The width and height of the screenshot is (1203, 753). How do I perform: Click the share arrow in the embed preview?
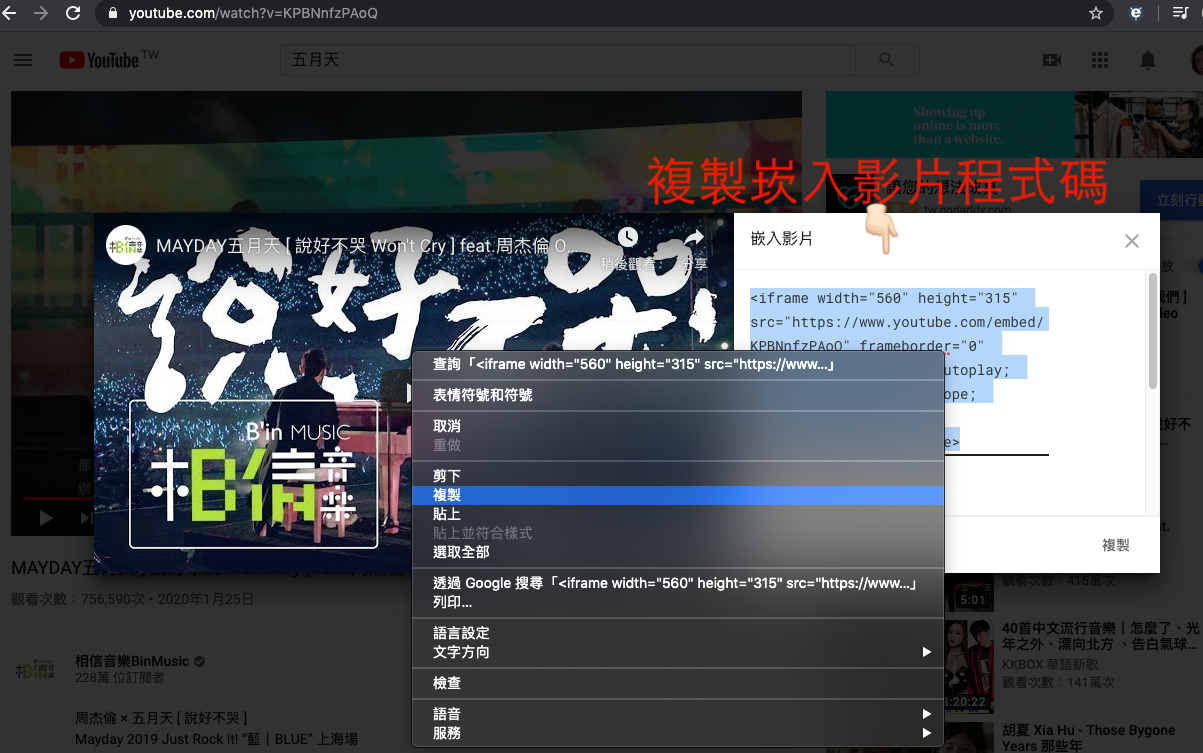coord(694,238)
